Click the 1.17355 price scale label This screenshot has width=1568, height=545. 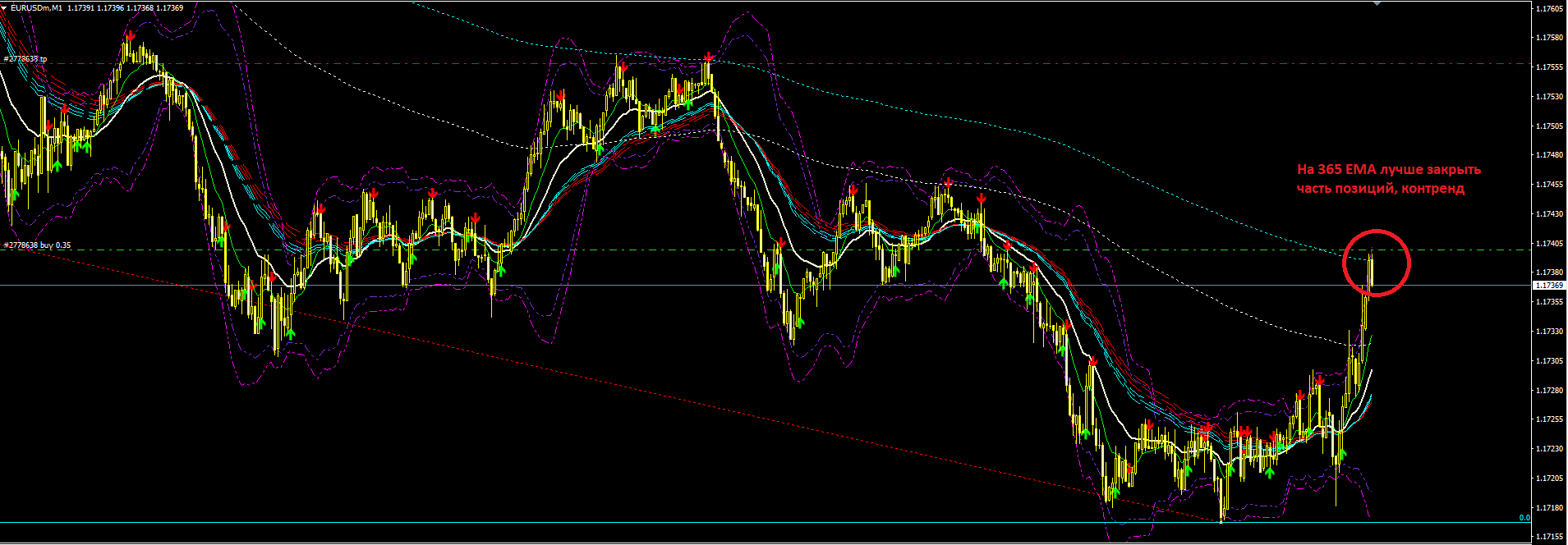coord(1549,302)
